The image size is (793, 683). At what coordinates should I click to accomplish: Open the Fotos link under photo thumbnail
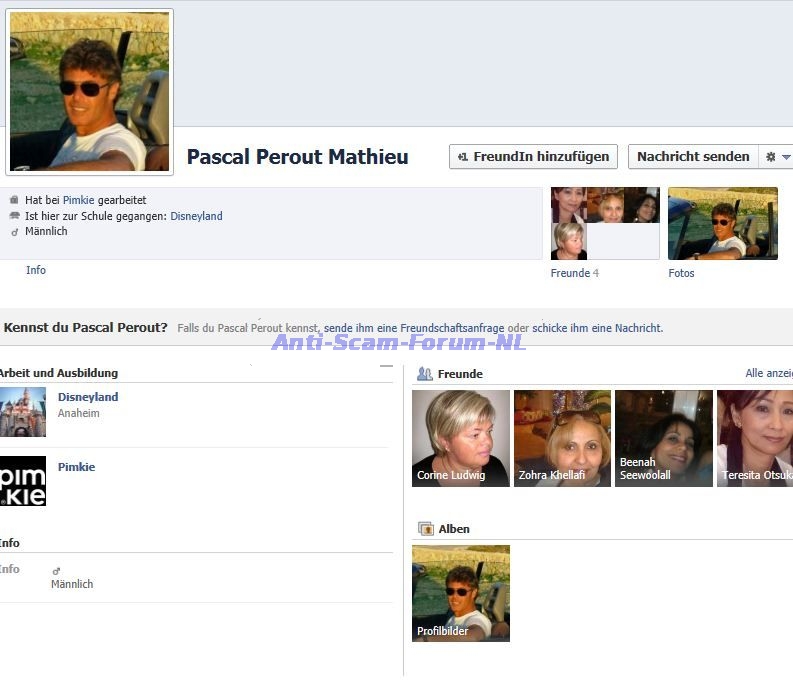681,273
